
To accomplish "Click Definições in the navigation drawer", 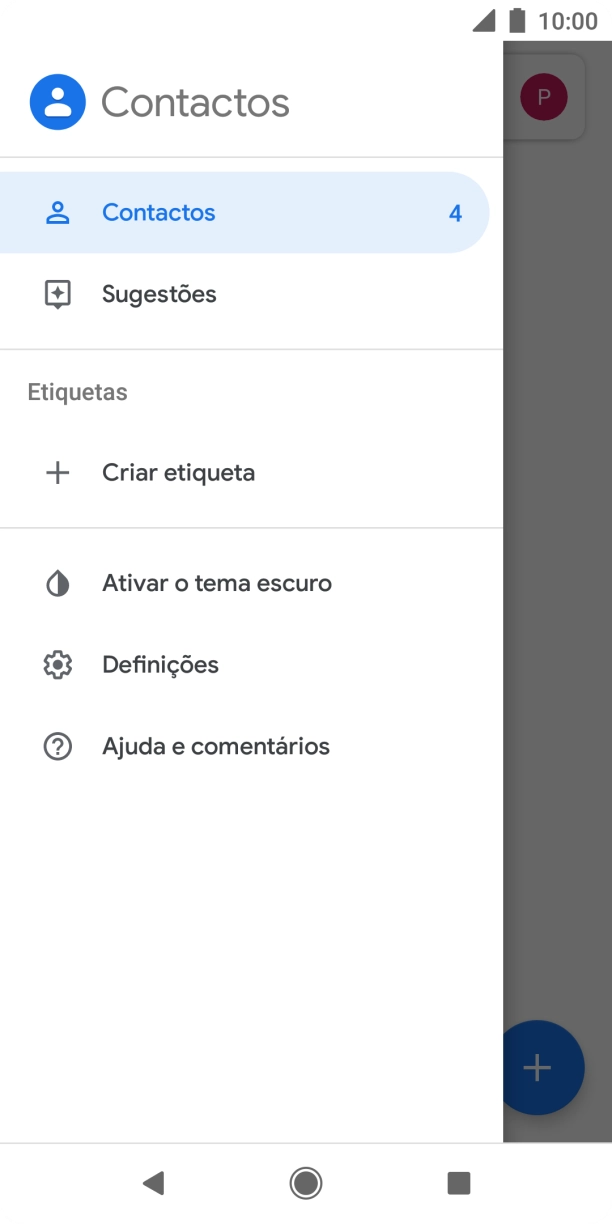I will (160, 664).
